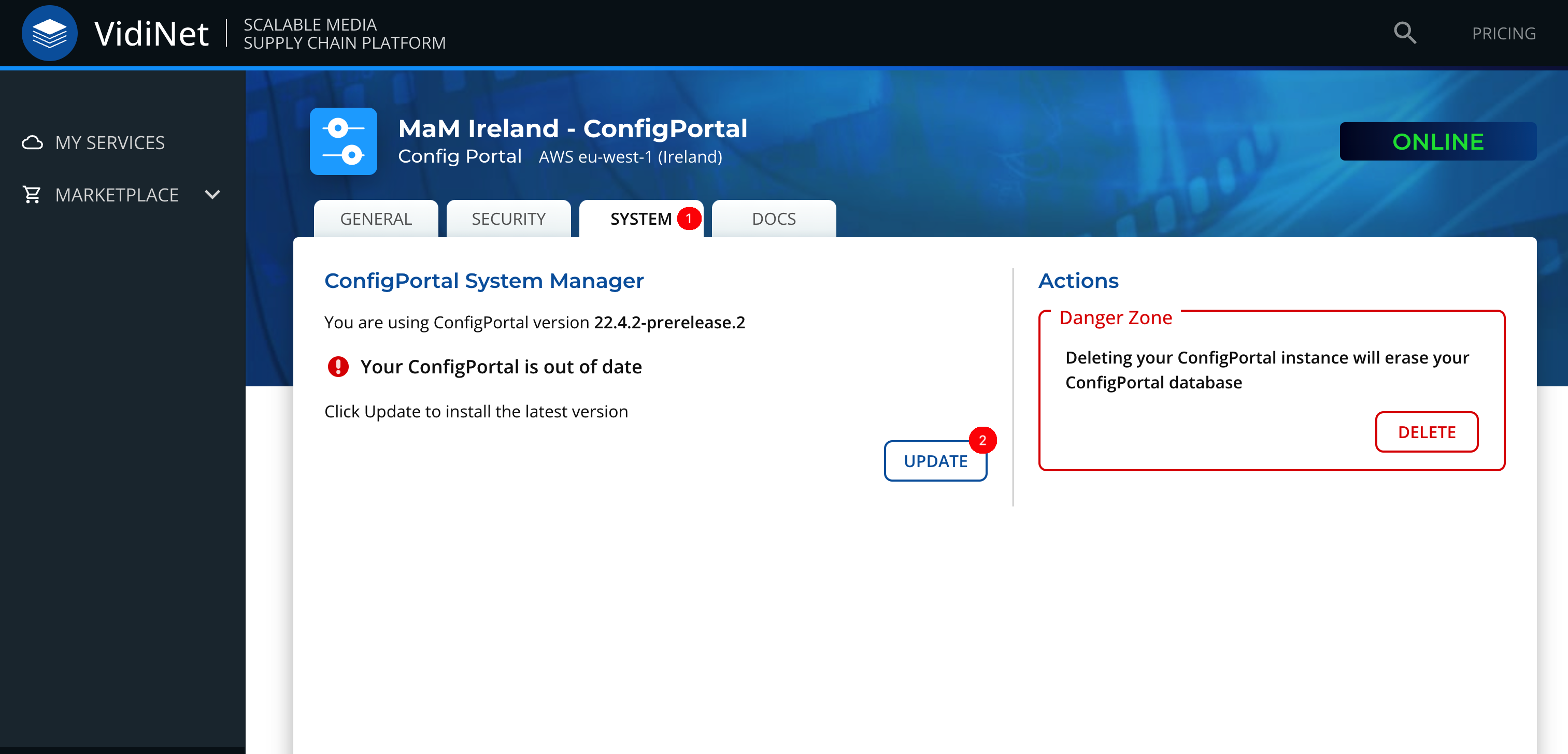The width and height of the screenshot is (1568, 754).
Task: Click the red notification badge on System tab
Action: point(689,219)
